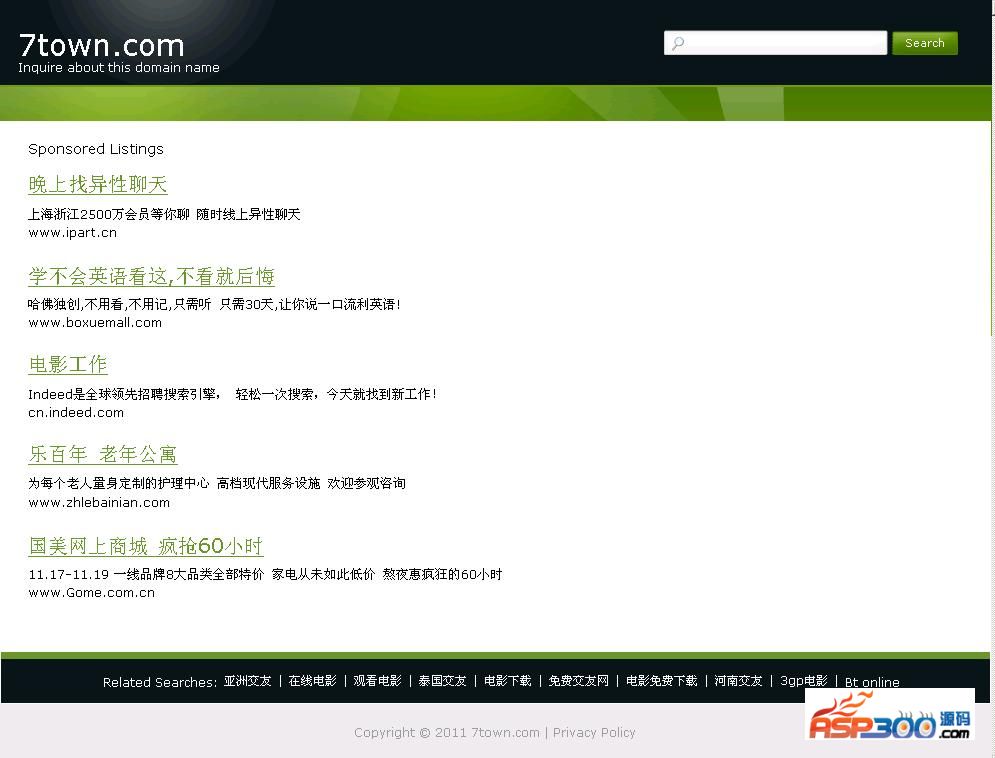Click the 'Related Searches:' label
The height and width of the screenshot is (758, 995).
160,683
